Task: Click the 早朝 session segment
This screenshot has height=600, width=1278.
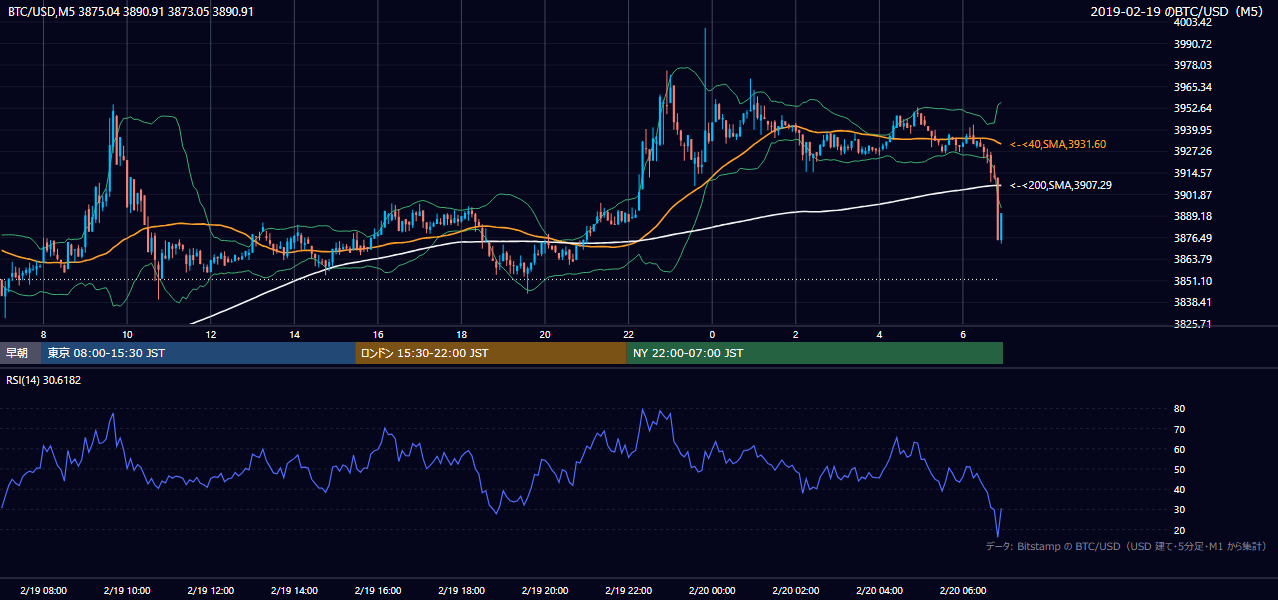Action: point(20,353)
